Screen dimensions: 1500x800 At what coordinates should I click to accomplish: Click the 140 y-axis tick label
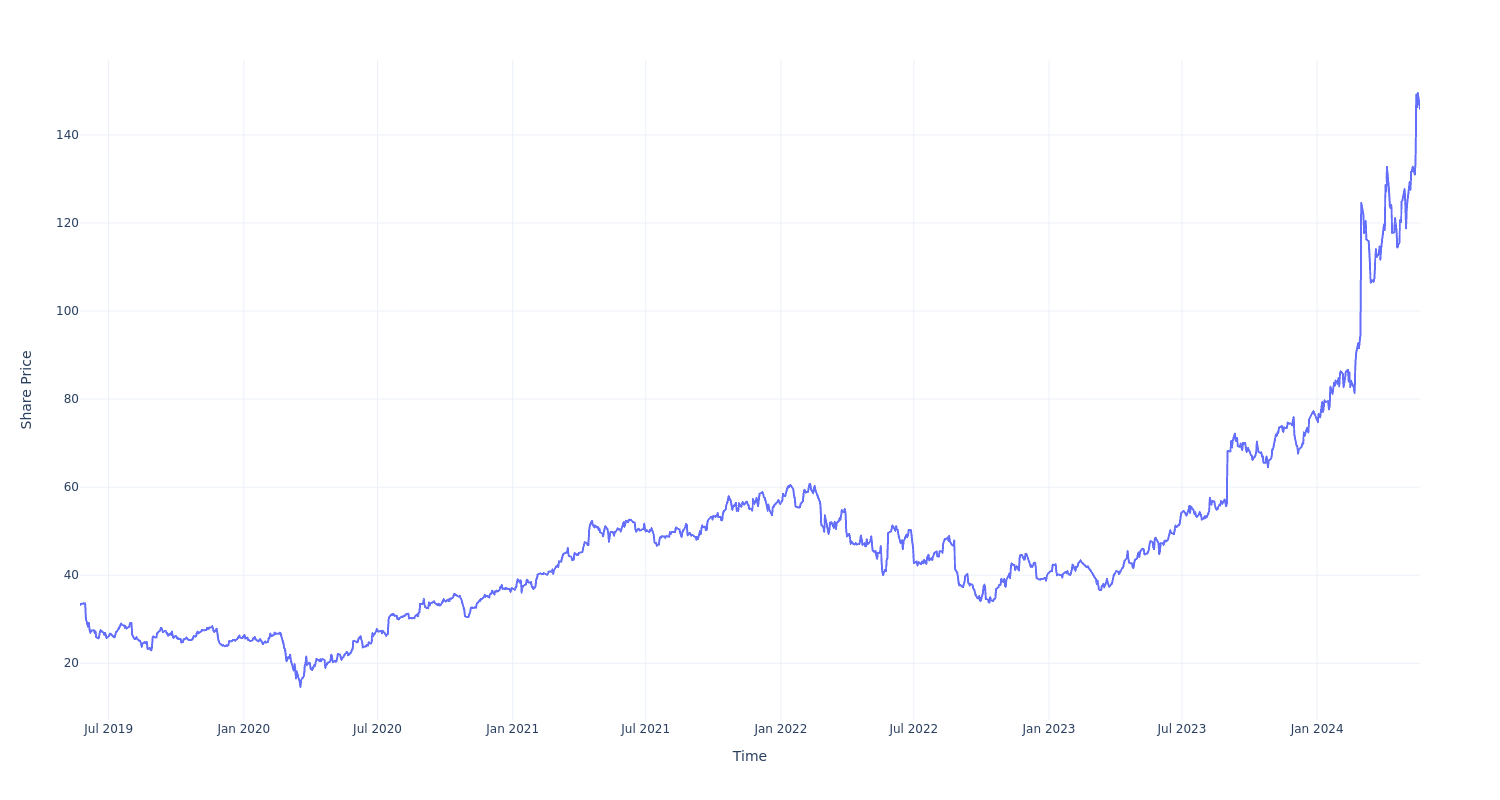[67, 135]
